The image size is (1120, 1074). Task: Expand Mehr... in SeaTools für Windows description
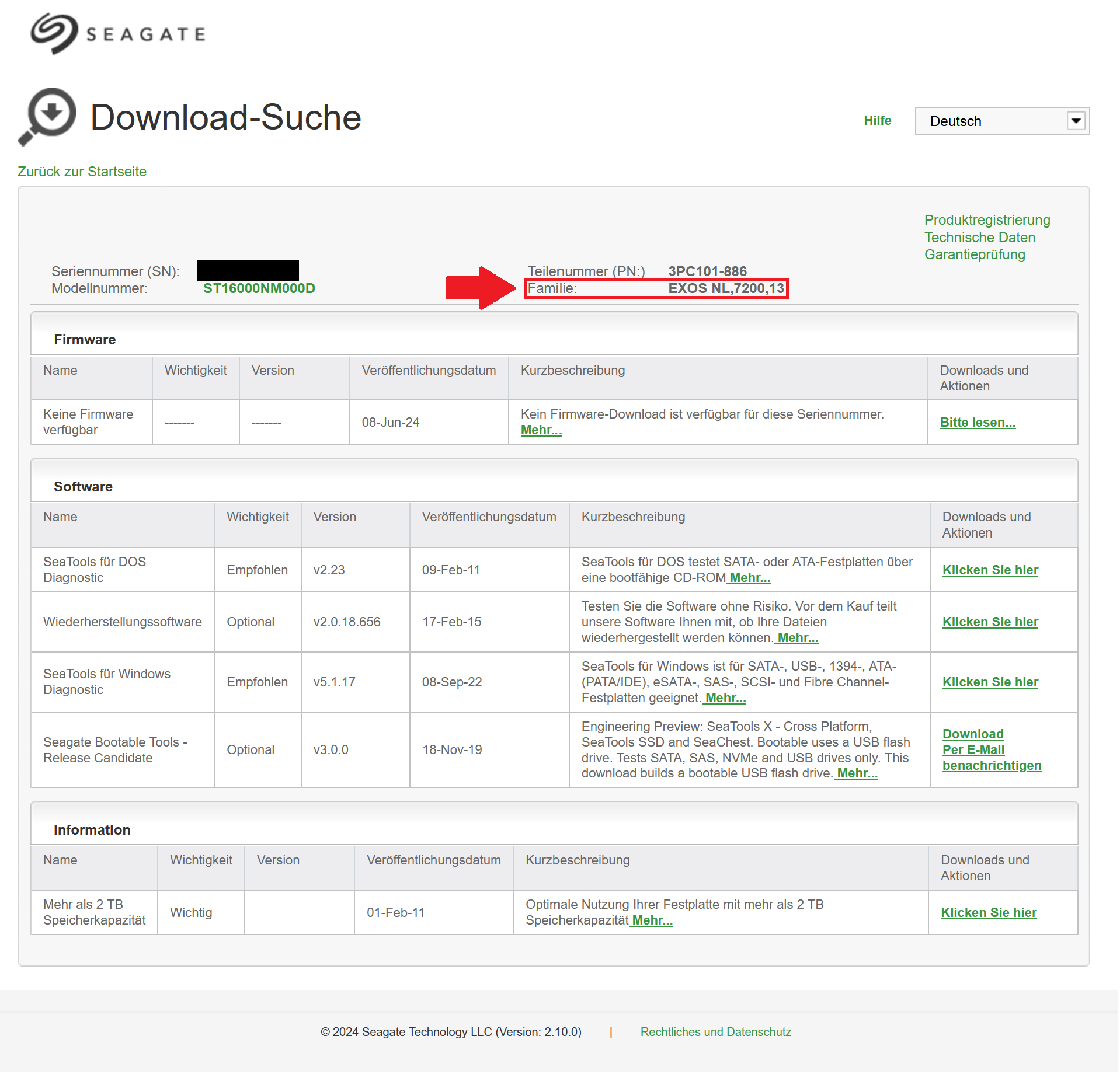pyautogui.click(x=725, y=698)
